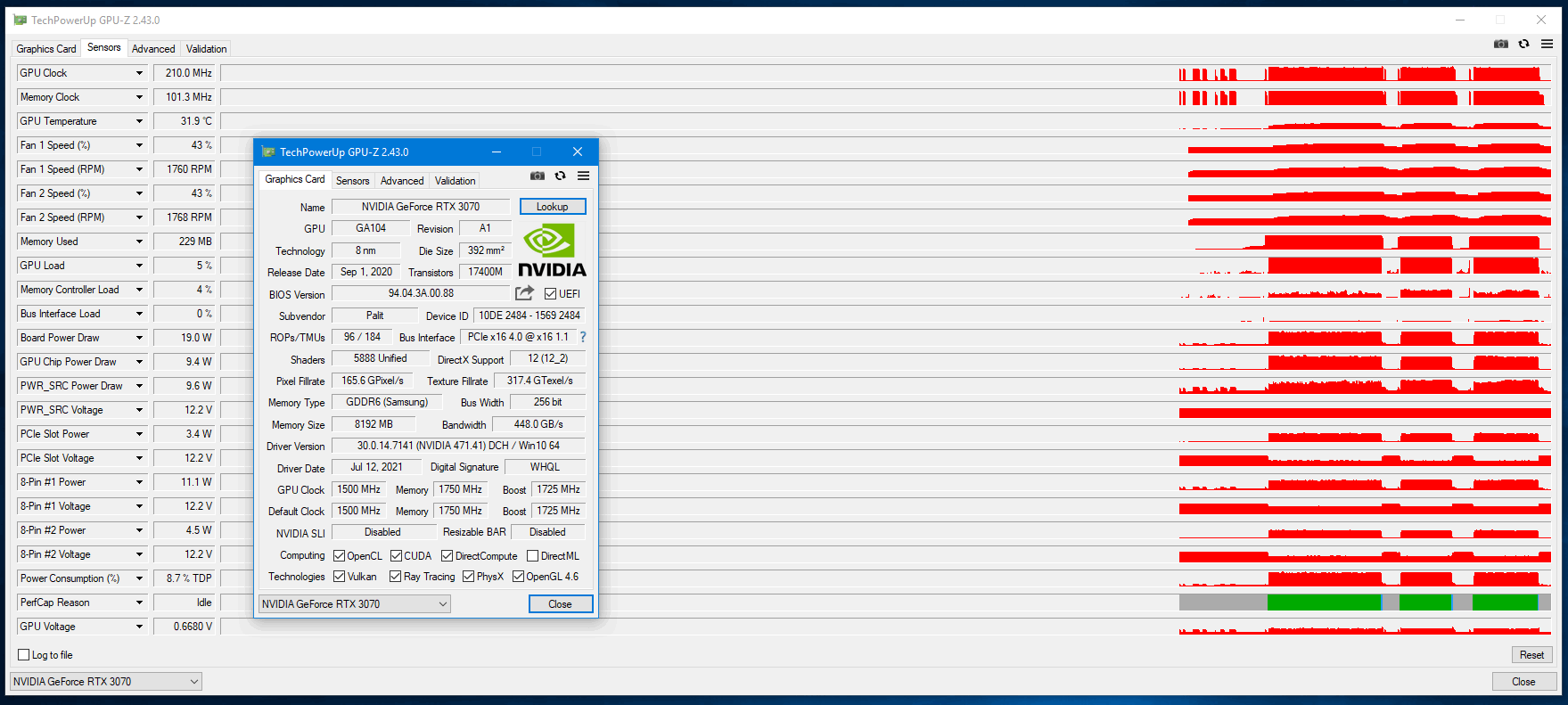
Task: Open the GPU selector dropdown in the Sensors window
Action: (x=106, y=682)
